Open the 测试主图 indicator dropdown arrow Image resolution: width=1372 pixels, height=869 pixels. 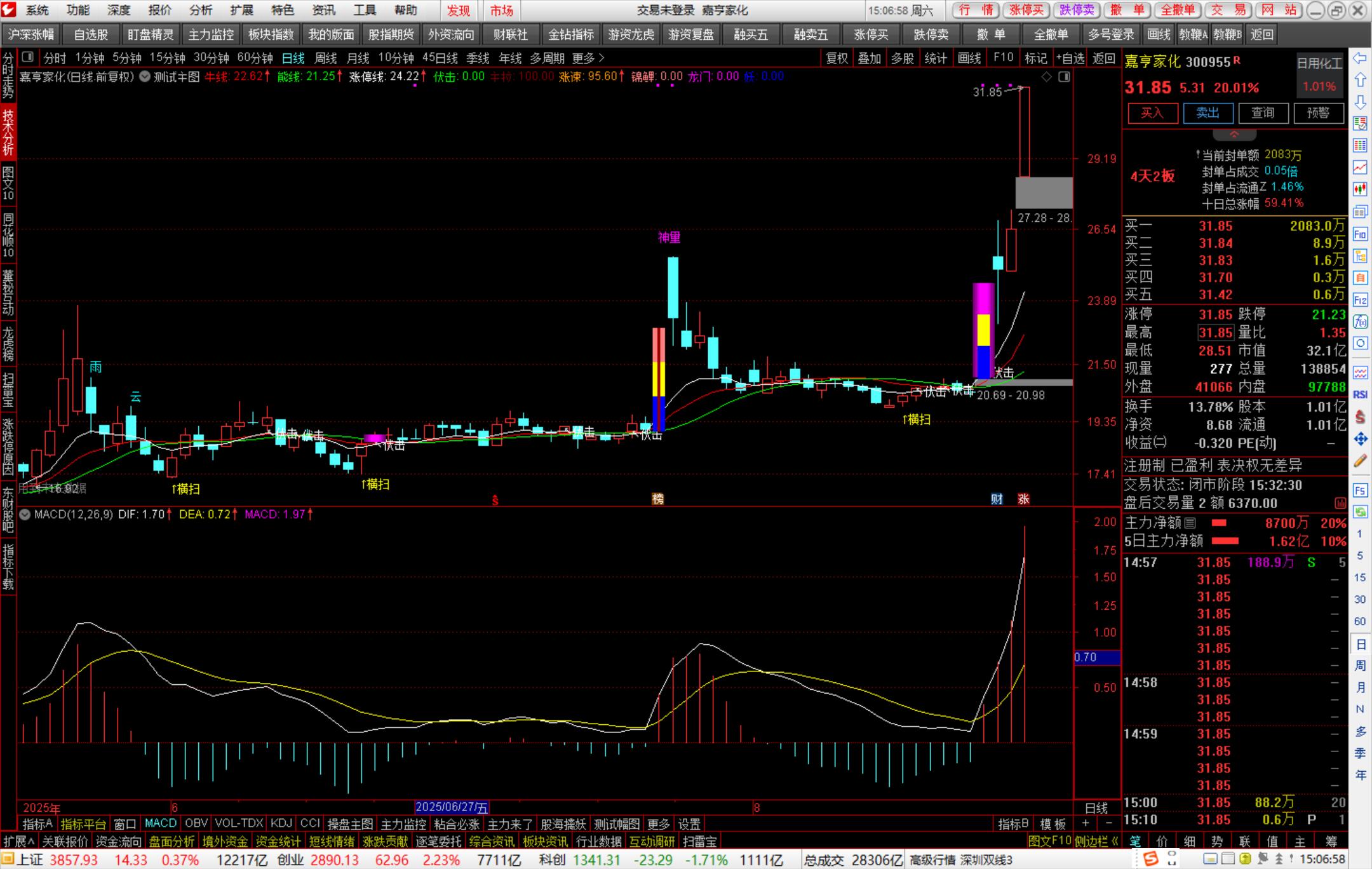(145, 77)
